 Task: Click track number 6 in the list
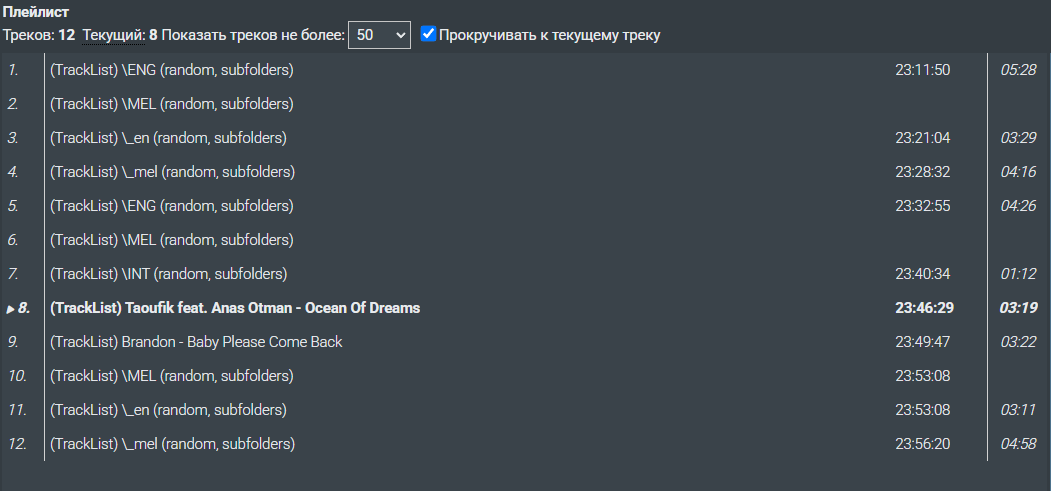click(13, 240)
